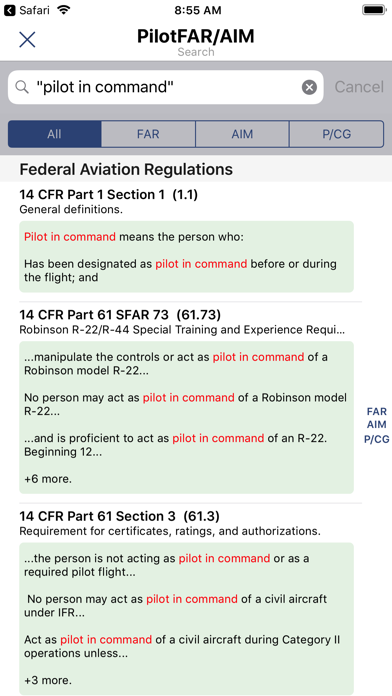The width and height of the screenshot is (392, 696).
Task: Return to Safari via back arrow
Action: tap(9, 10)
